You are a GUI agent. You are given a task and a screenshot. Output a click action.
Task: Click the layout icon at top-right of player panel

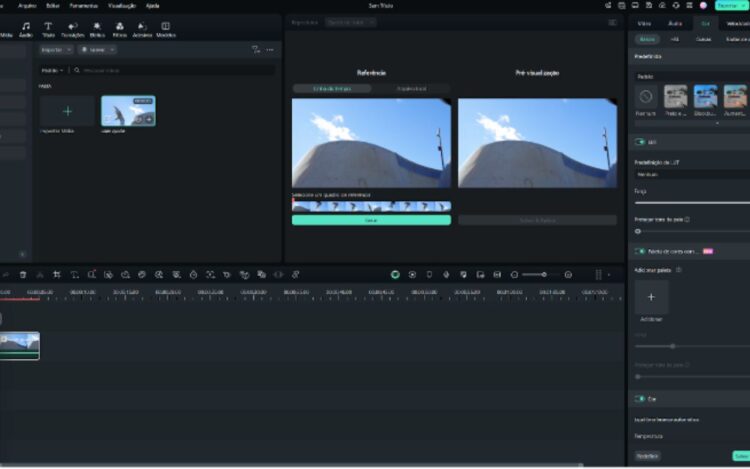click(x=612, y=22)
